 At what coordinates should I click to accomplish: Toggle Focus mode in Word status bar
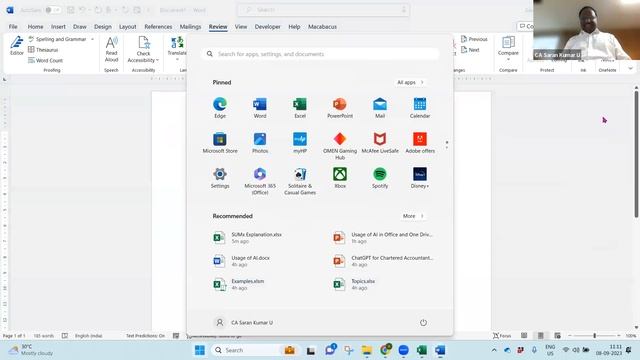point(502,336)
